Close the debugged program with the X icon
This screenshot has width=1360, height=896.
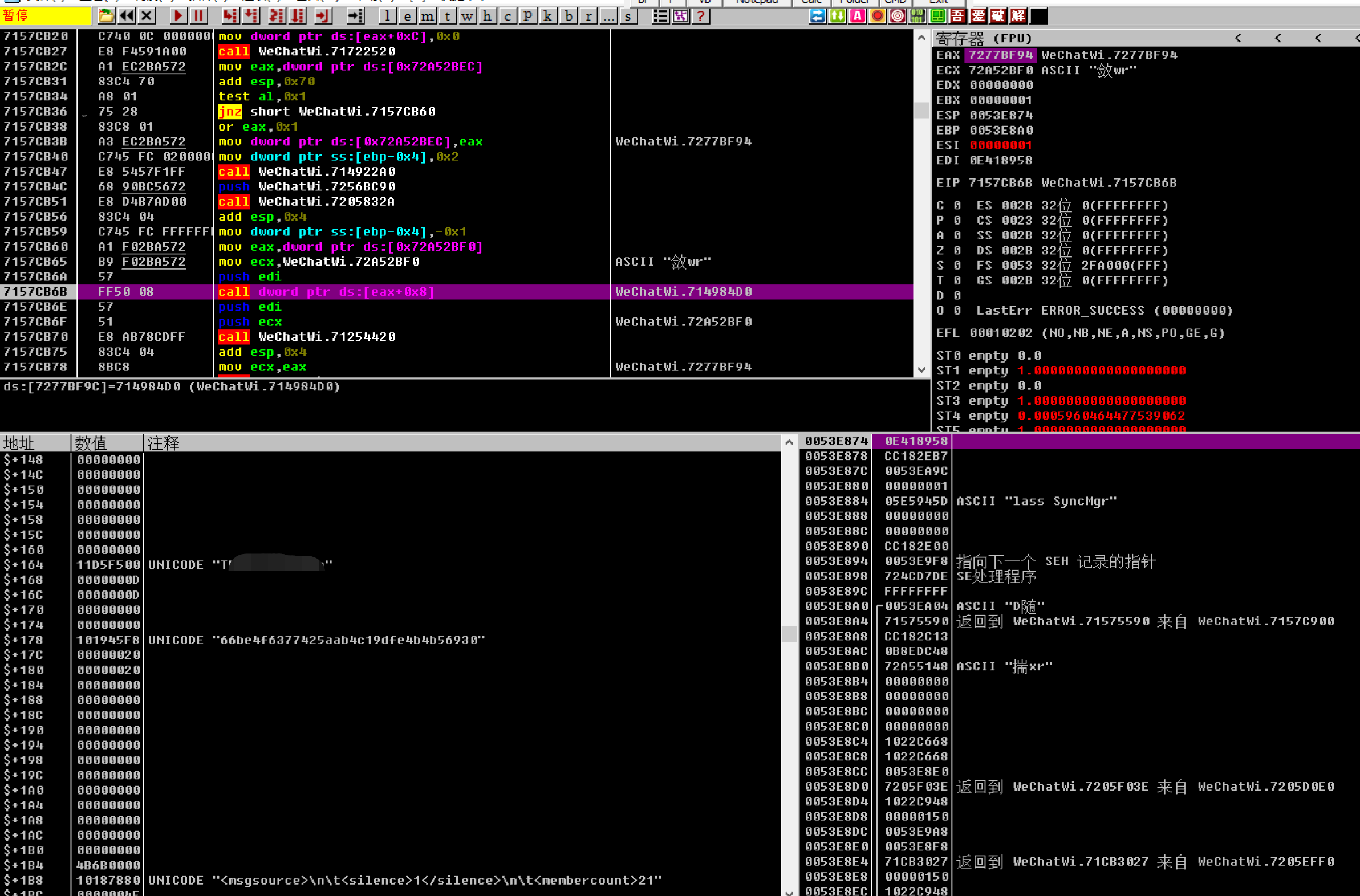pos(147,16)
